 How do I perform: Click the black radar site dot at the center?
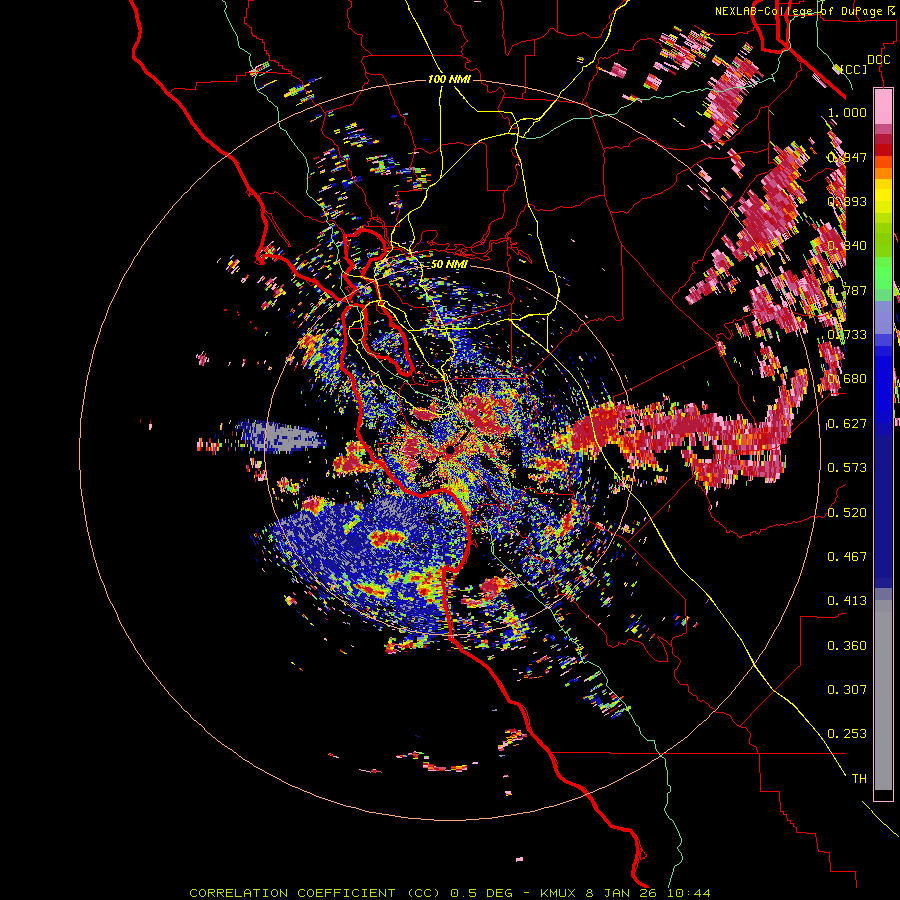(x=450, y=449)
